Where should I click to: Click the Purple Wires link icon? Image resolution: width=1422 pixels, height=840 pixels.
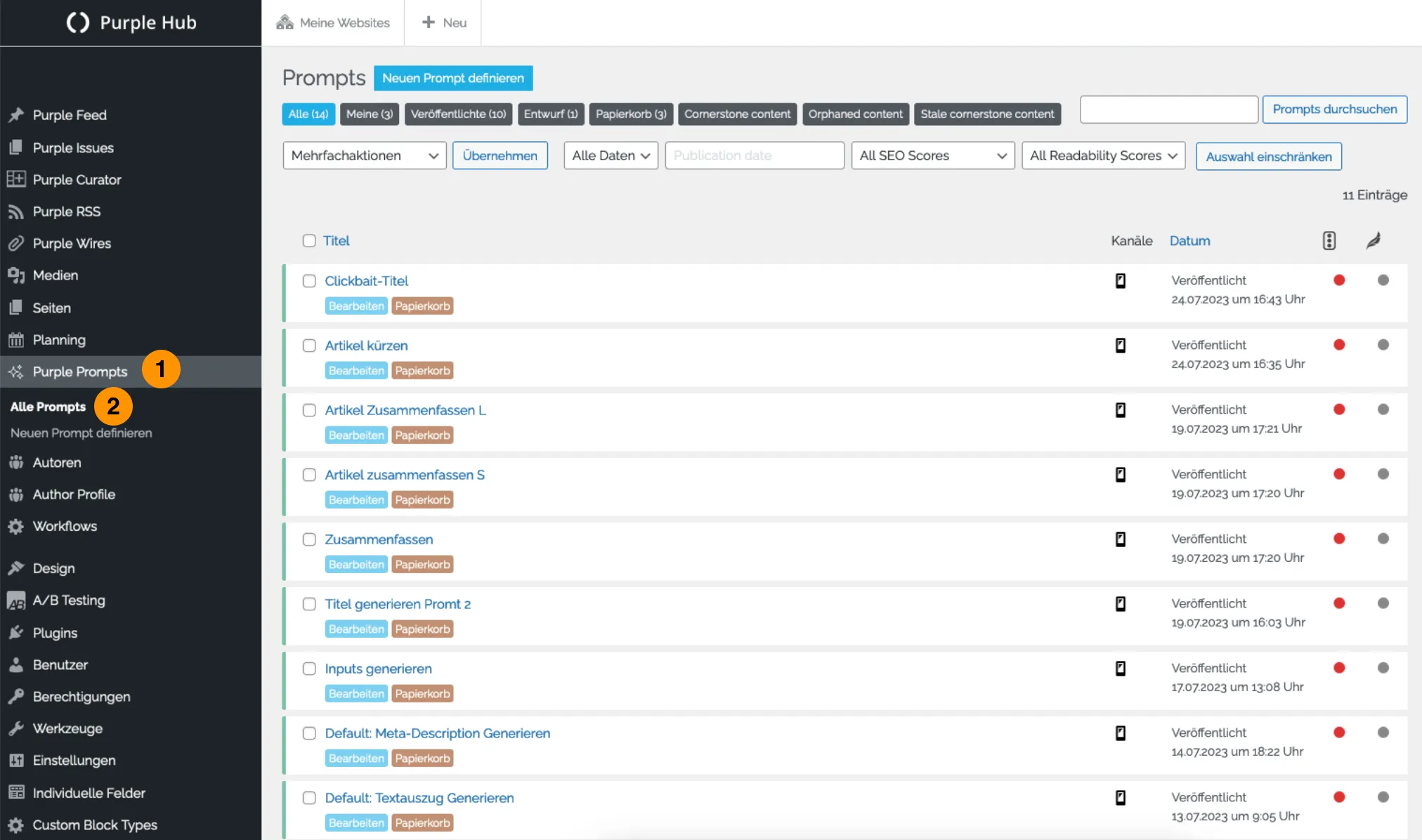click(16, 243)
